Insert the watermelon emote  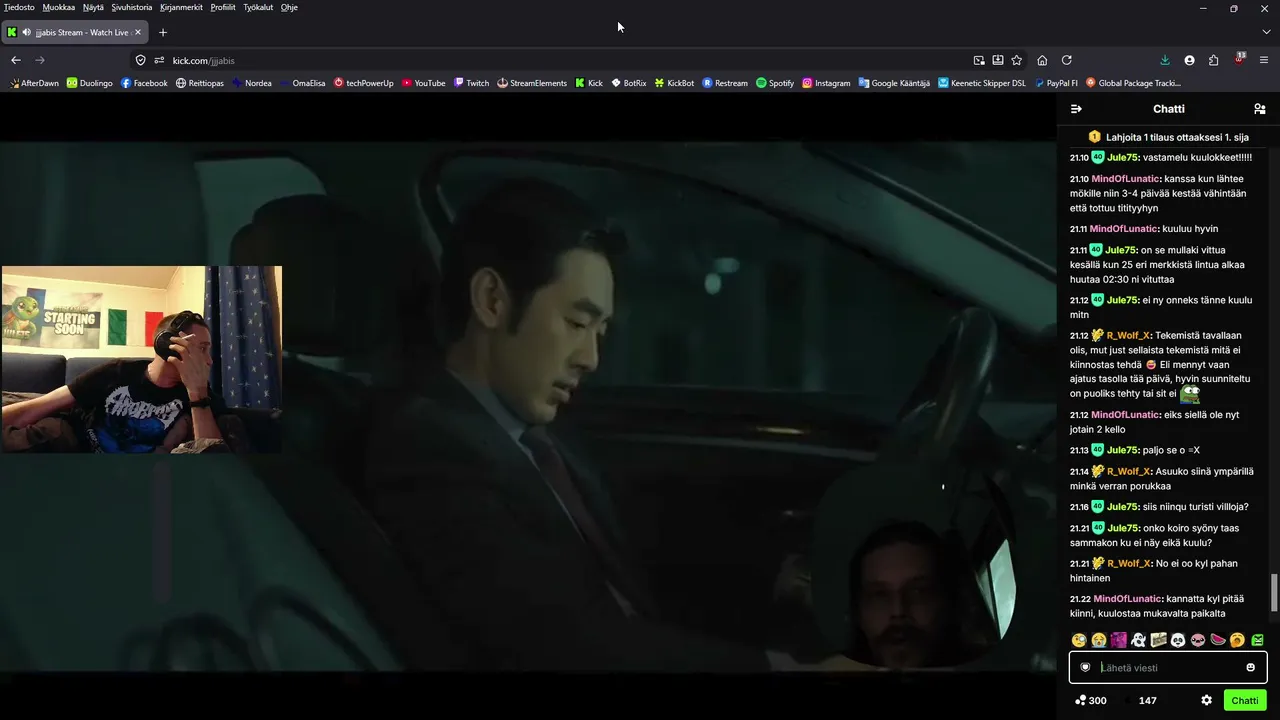click(x=1218, y=640)
